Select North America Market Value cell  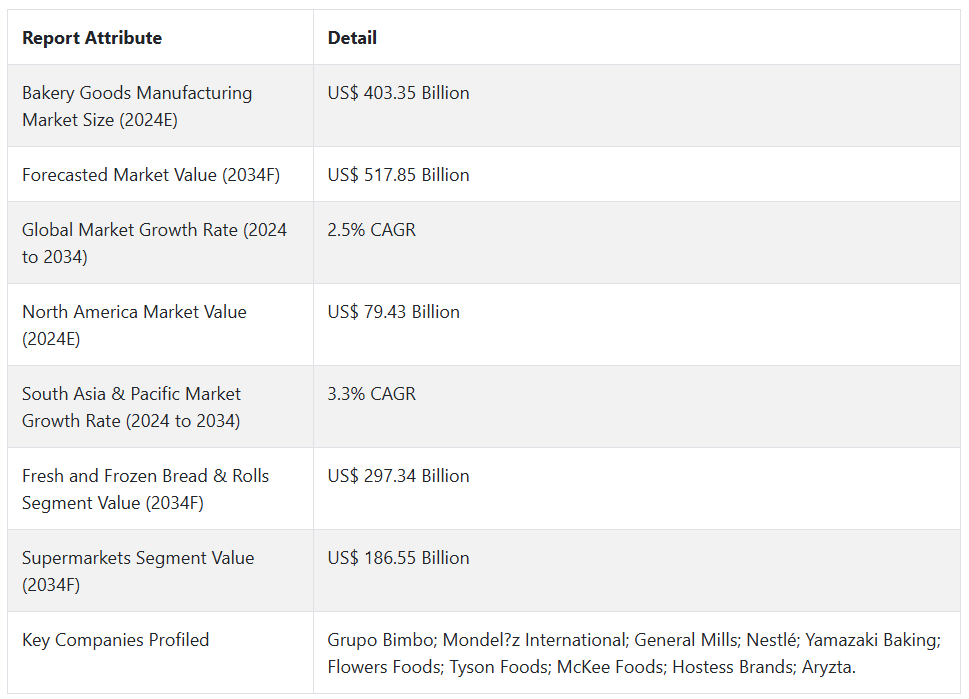[134, 325]
